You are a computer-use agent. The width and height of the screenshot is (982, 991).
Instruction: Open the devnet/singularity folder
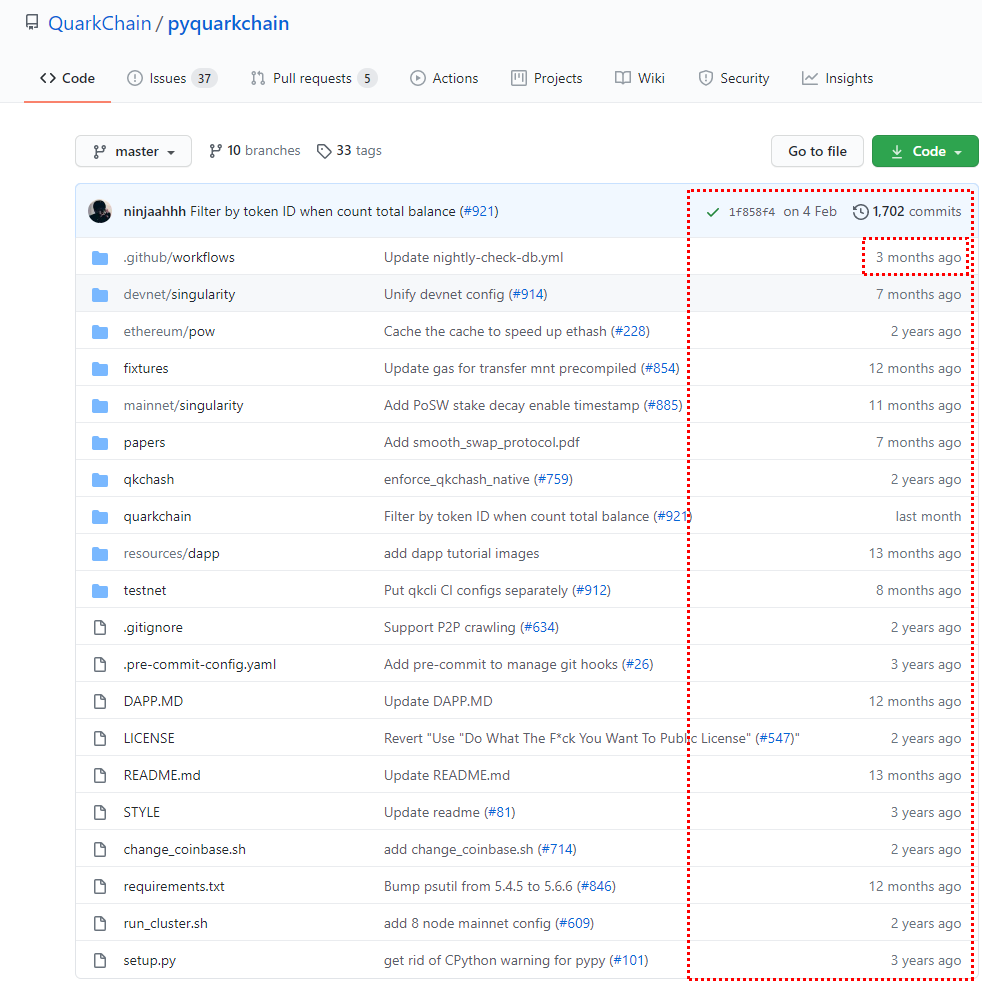click(x=179, y=295)
